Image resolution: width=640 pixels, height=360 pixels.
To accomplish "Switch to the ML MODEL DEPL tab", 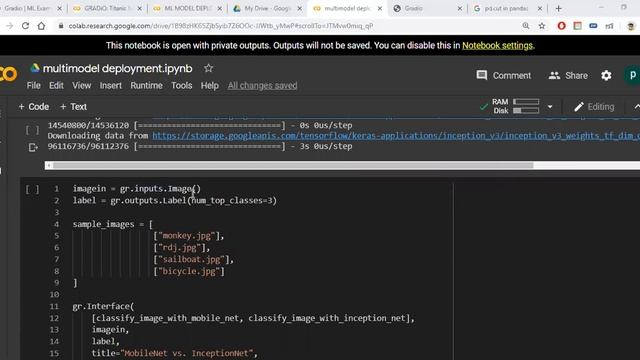I will tap(187, 8).
